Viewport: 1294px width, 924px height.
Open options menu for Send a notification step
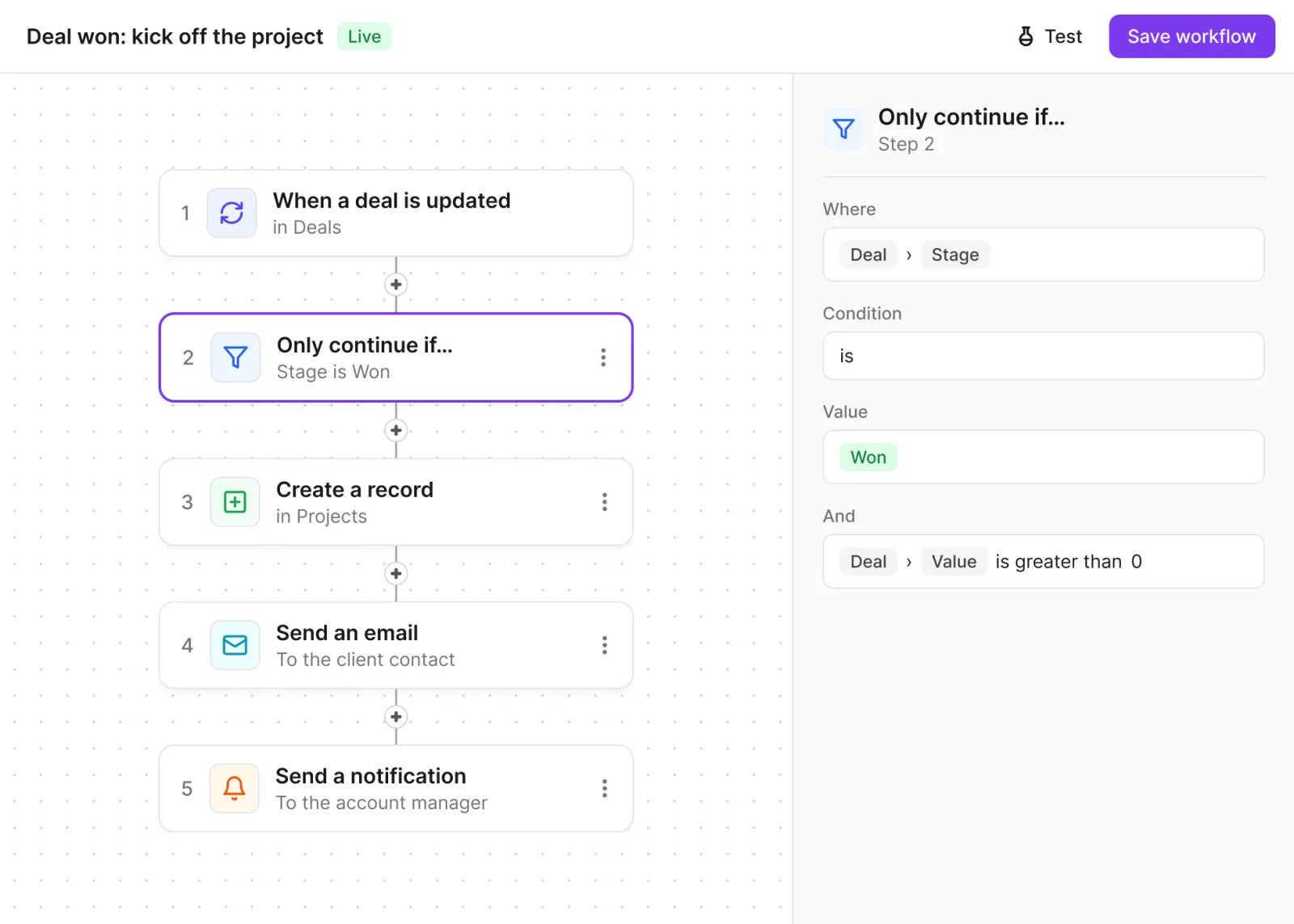[604, 788]
